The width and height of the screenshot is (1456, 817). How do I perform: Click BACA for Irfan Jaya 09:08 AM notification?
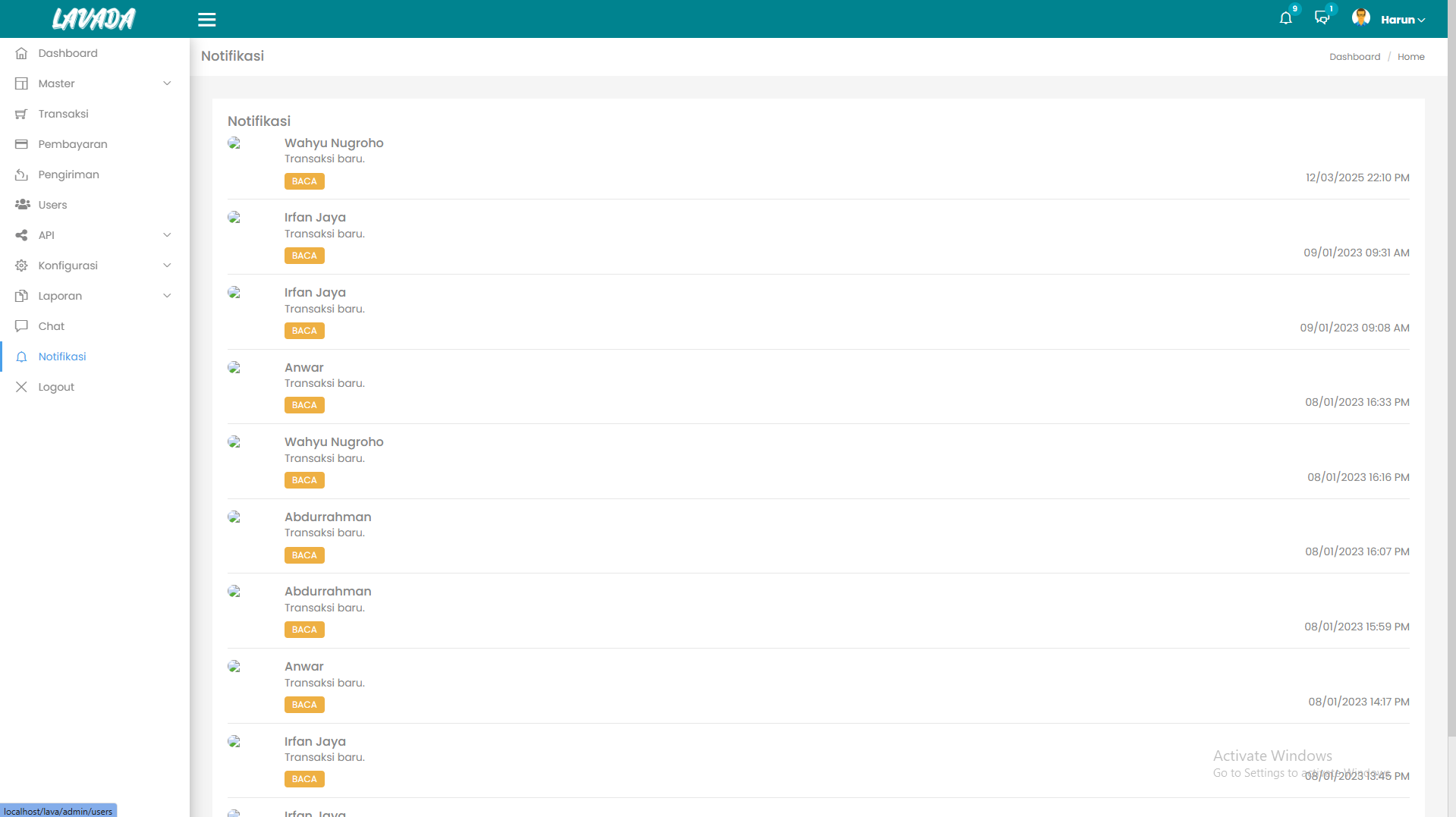click(304, 331)
